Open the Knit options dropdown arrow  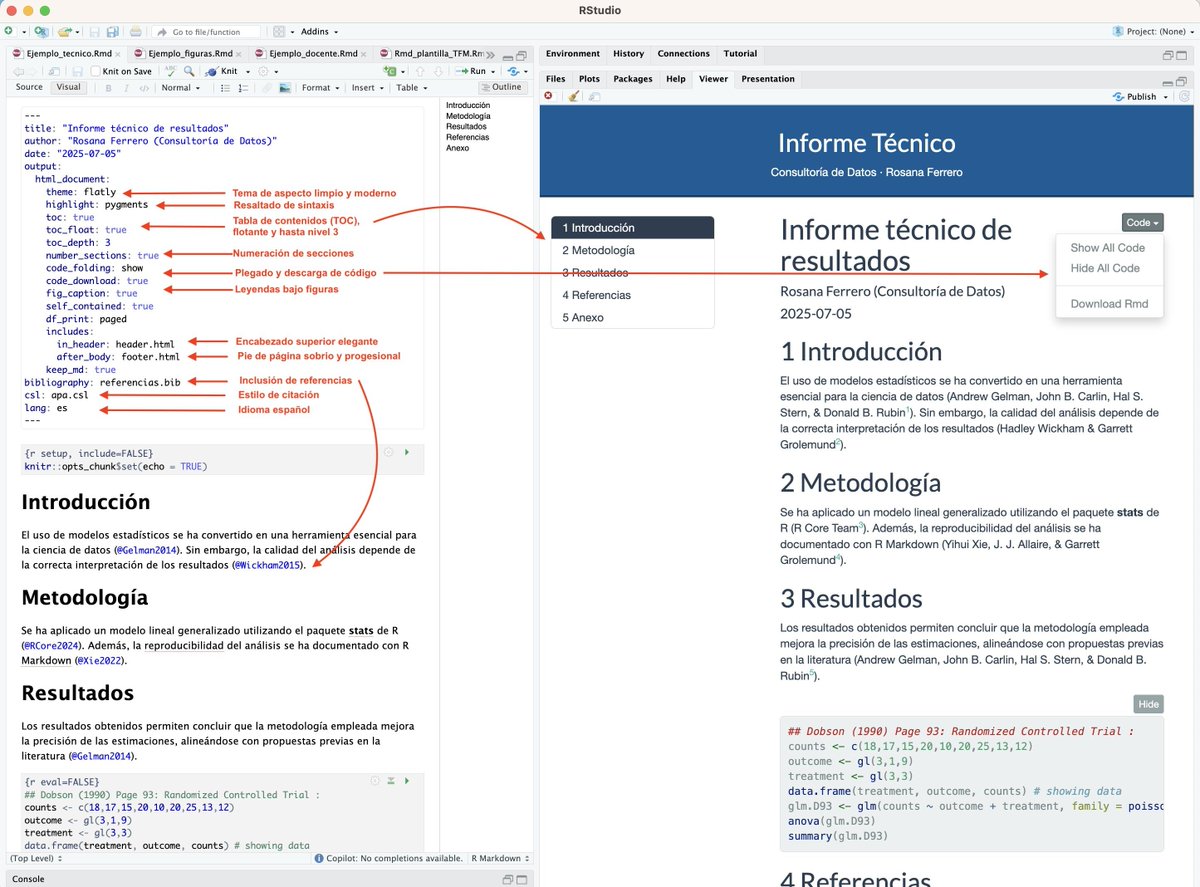[x=247, y=71]
